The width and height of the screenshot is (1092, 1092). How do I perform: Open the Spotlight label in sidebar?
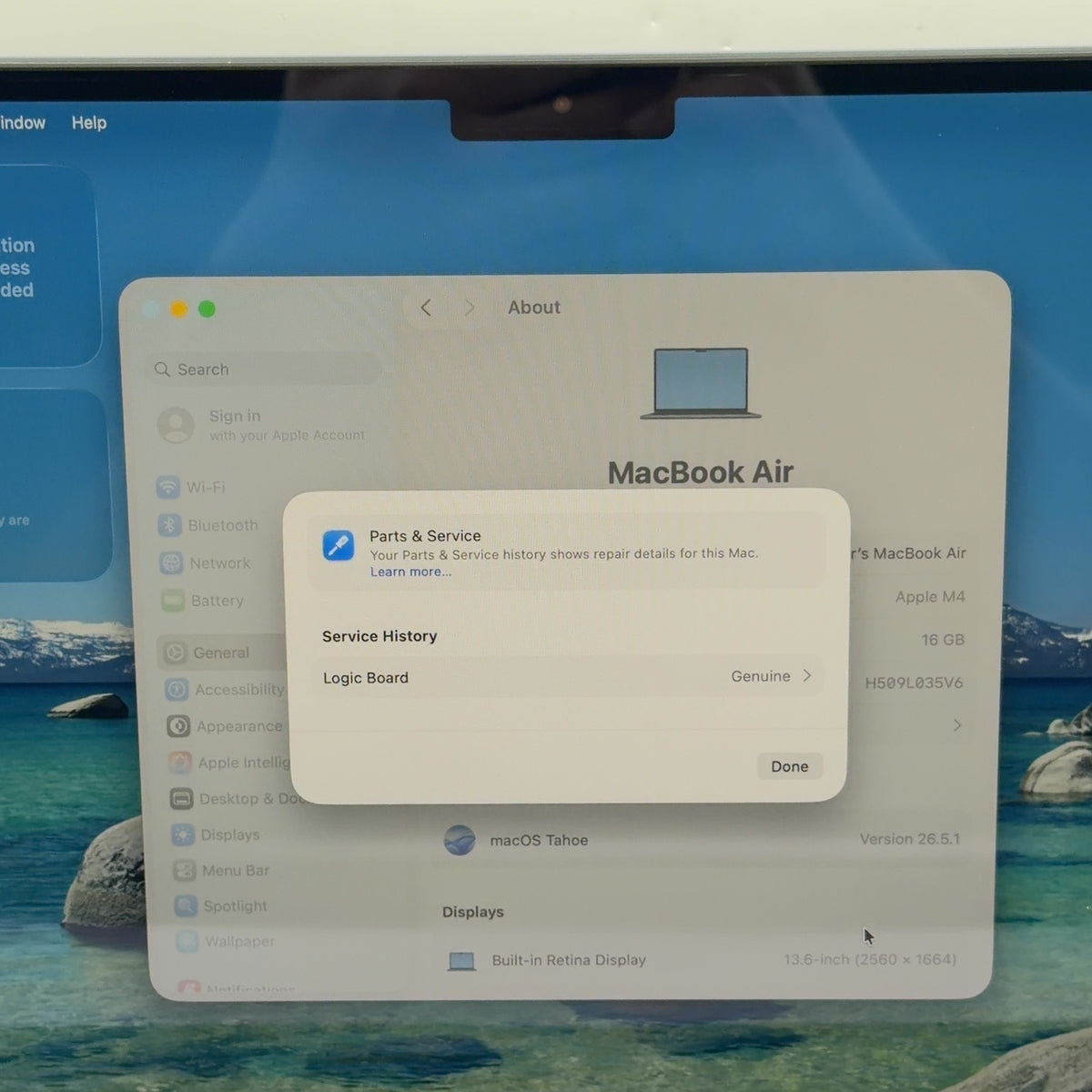coord(236,906)
